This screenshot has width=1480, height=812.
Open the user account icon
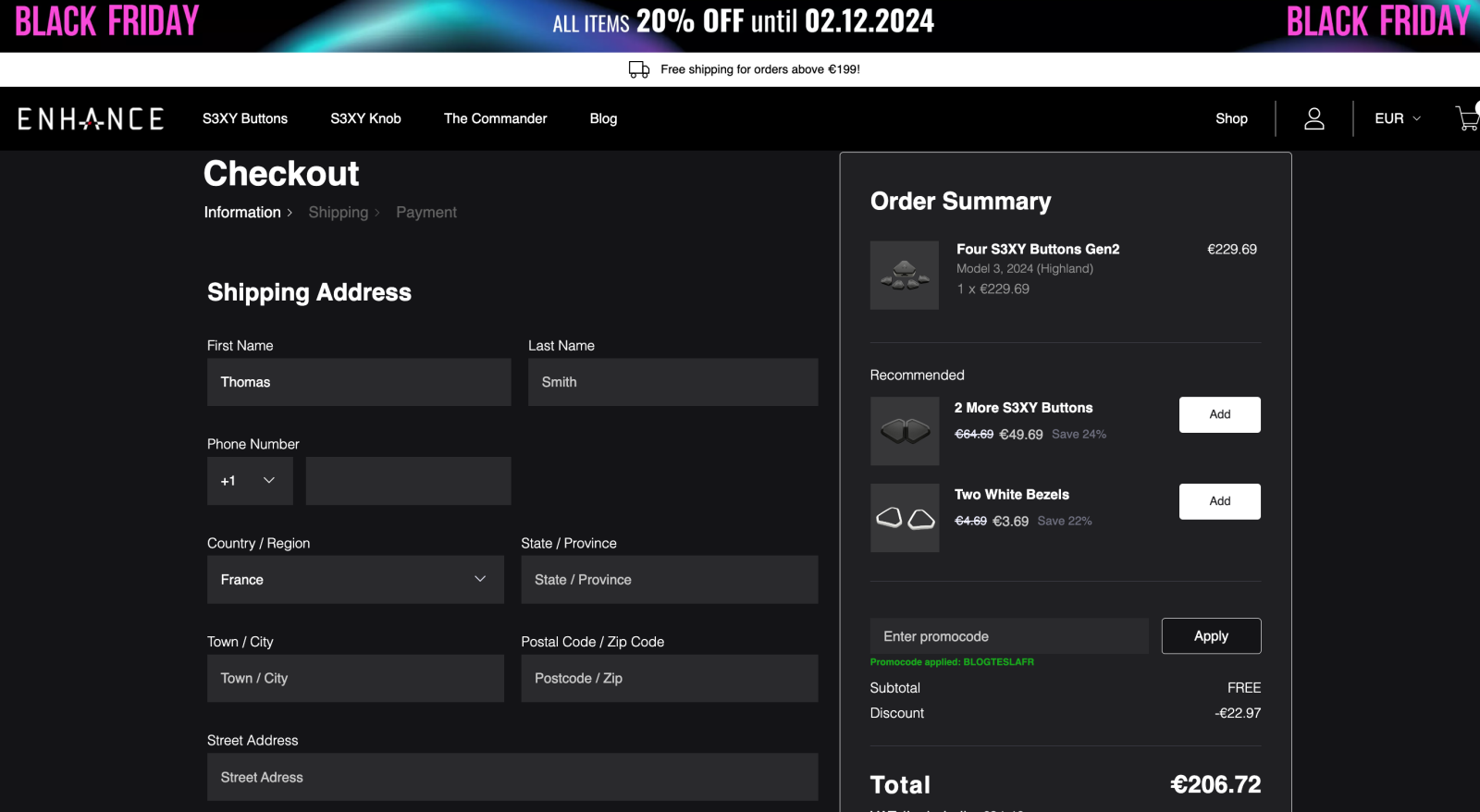coord(1314,118)
